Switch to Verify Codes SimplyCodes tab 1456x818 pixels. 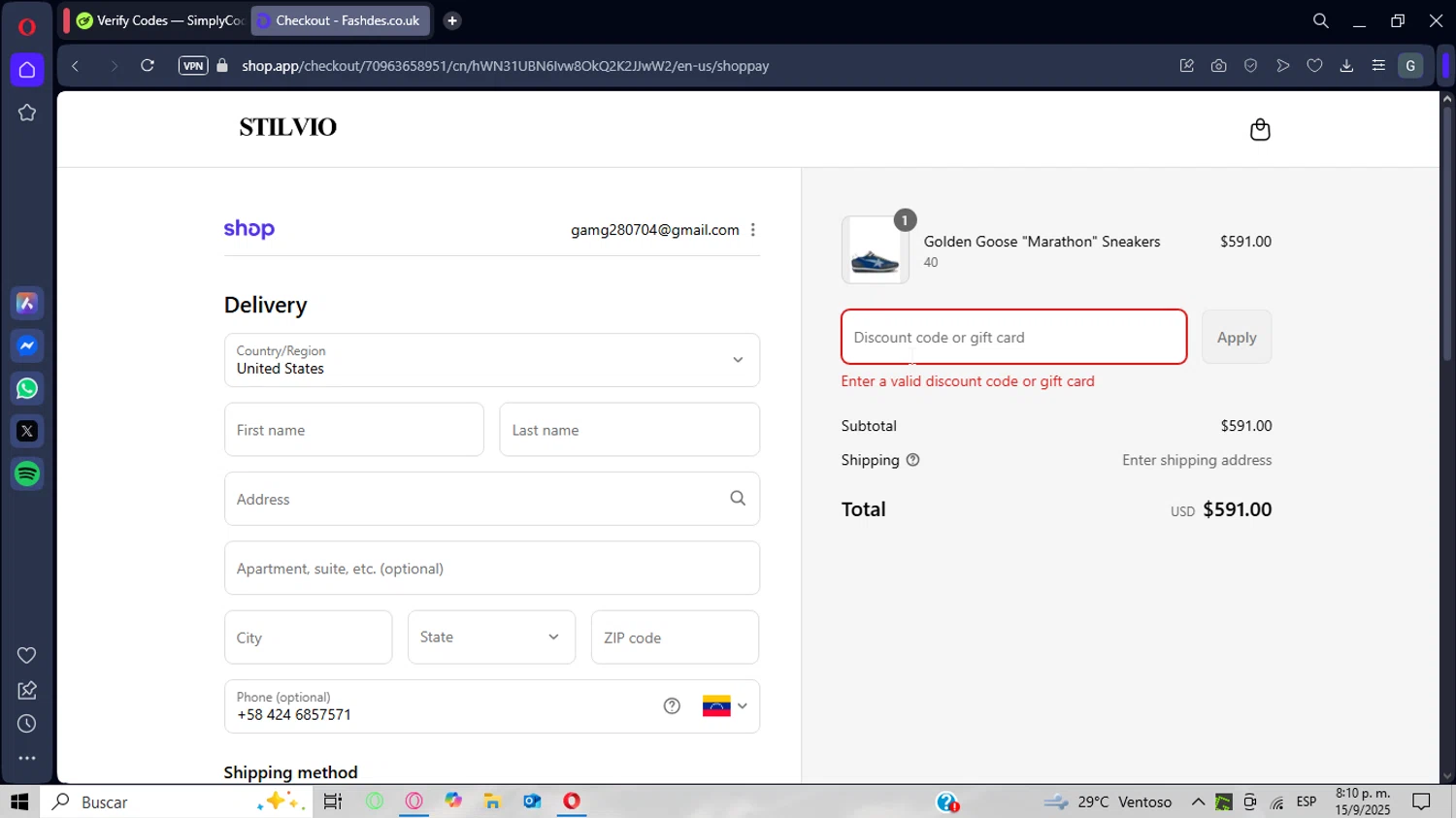[160, 20]
